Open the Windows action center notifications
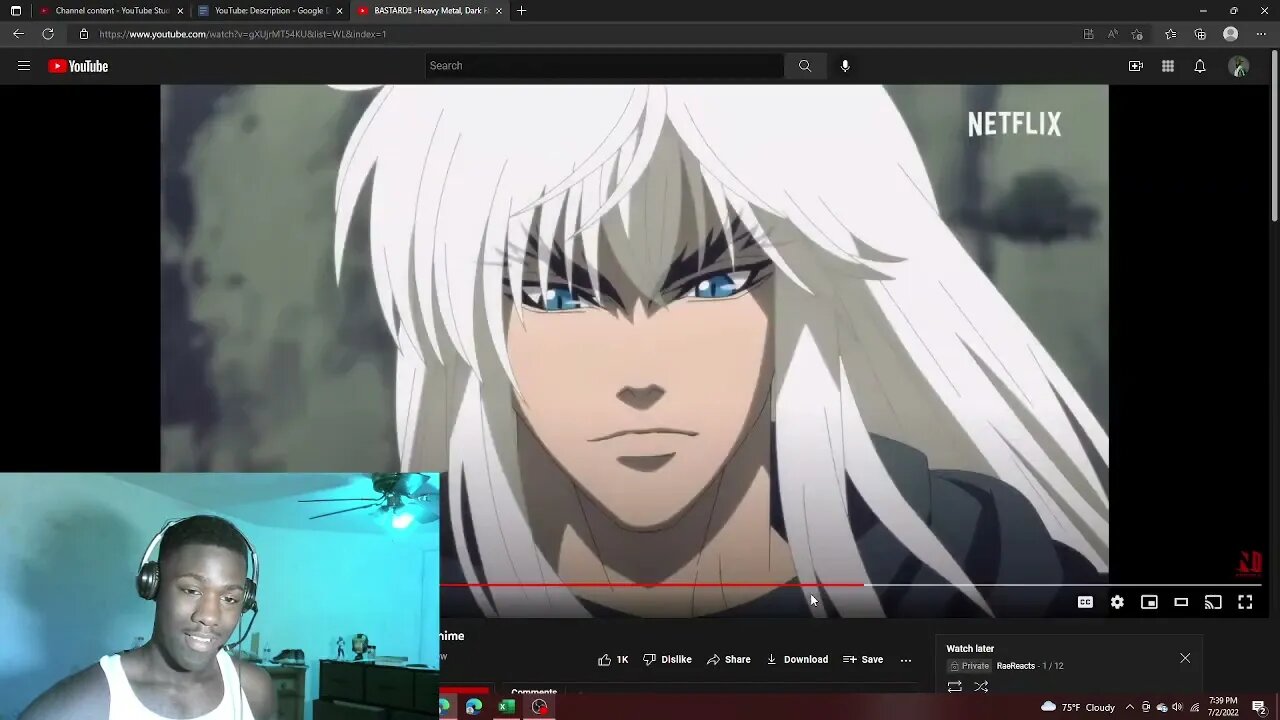Viewport: 1280px width, 720px height. [1259, 707]
